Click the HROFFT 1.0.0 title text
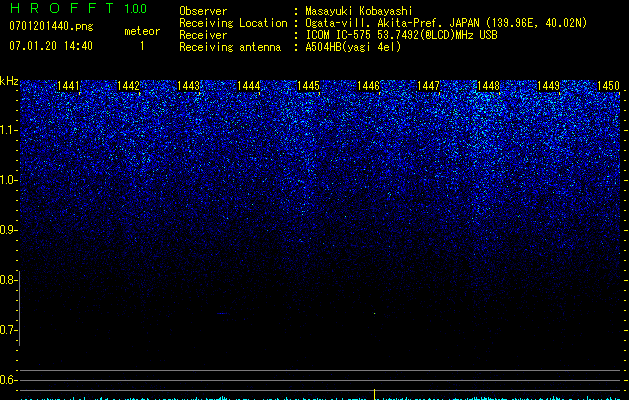Image resolution: width=629 pixels, height=400 pixels. click(79, 8)
